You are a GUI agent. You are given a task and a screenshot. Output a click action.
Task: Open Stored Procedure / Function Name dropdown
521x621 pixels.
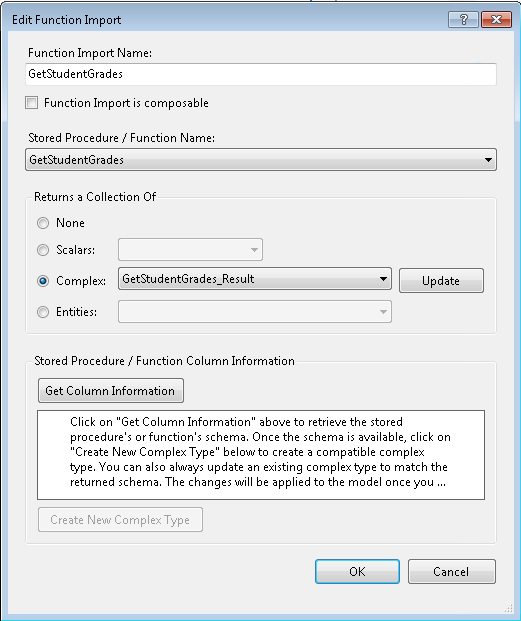point(260,160)
